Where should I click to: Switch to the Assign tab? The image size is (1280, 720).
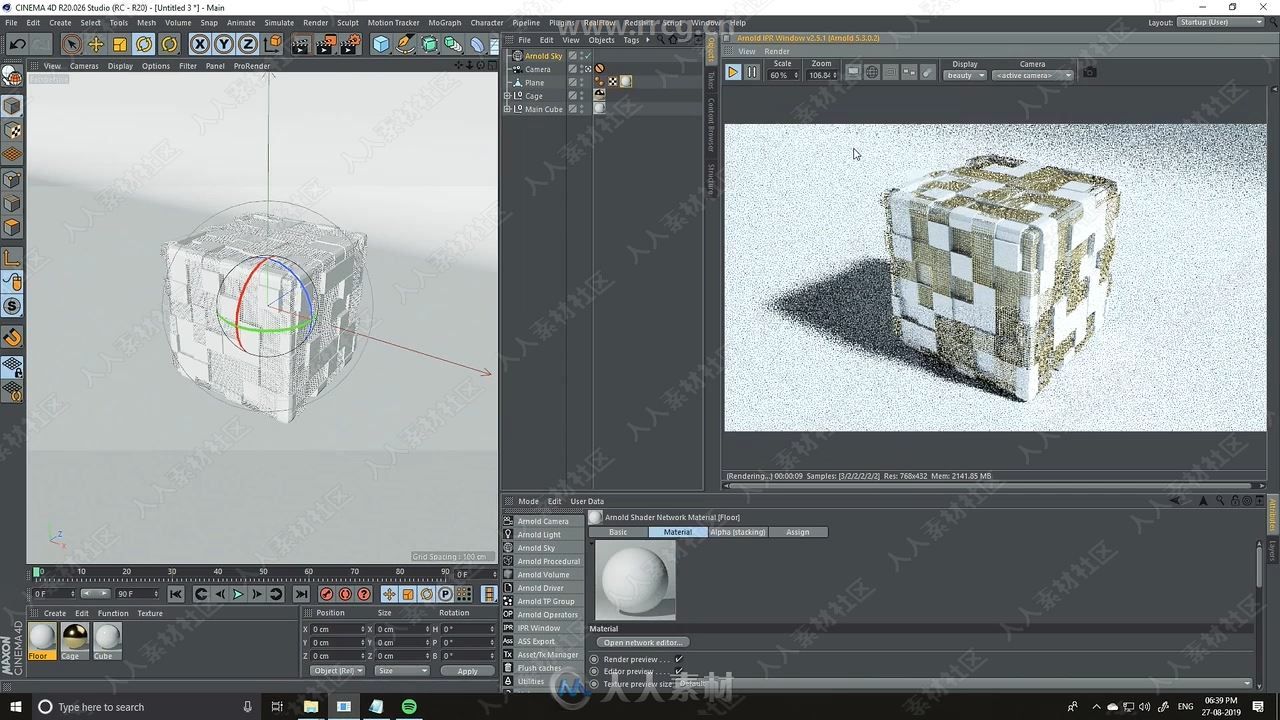(x=797, y=532)
